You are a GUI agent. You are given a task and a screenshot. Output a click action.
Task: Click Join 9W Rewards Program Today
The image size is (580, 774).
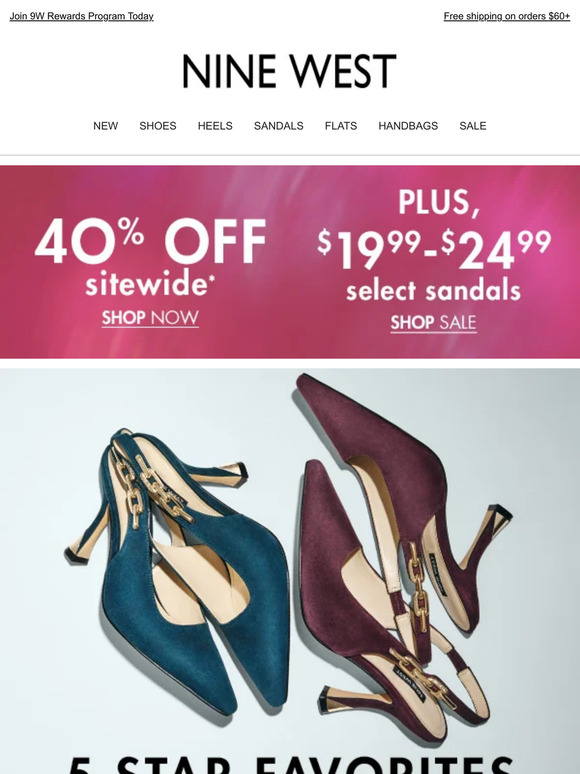81,16
